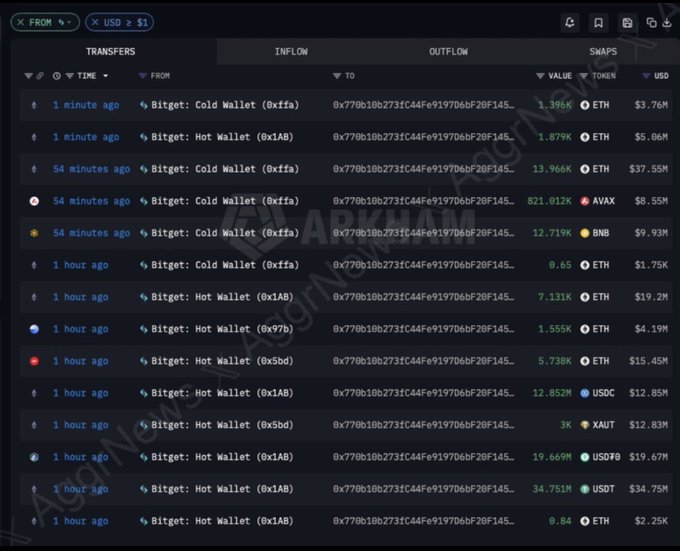Switch to the TRANSFERS tab
The width and height of the screenshot is (680, 551).
click(111, 52)
